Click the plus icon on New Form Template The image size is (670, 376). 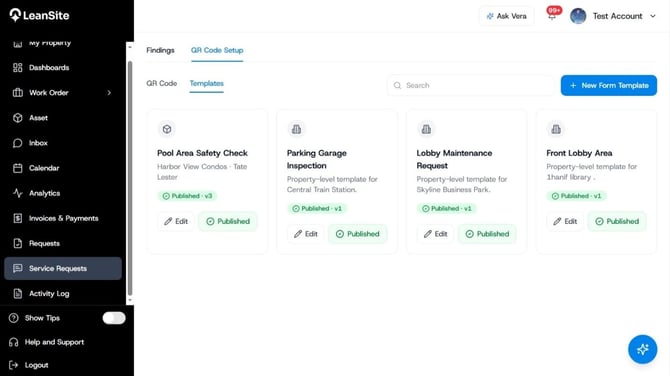click(x=573, y=85)
